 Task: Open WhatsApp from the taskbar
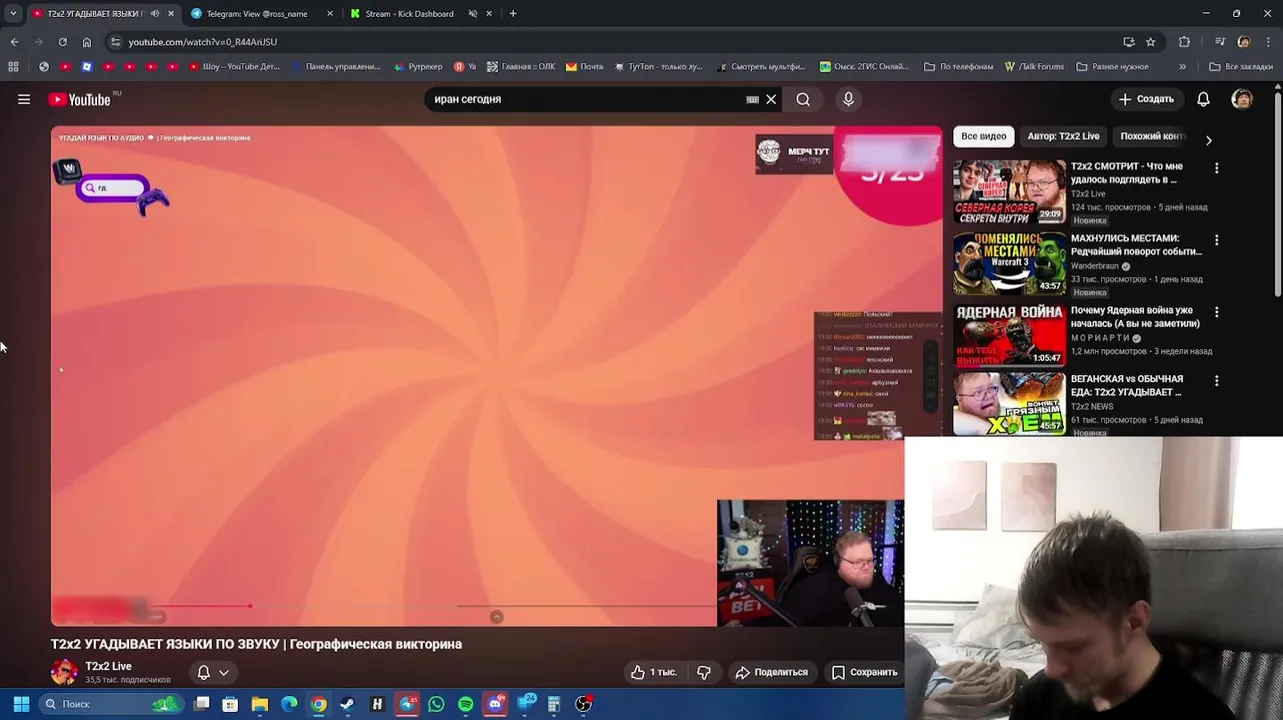pyautogui.click(x=436, y=704)
